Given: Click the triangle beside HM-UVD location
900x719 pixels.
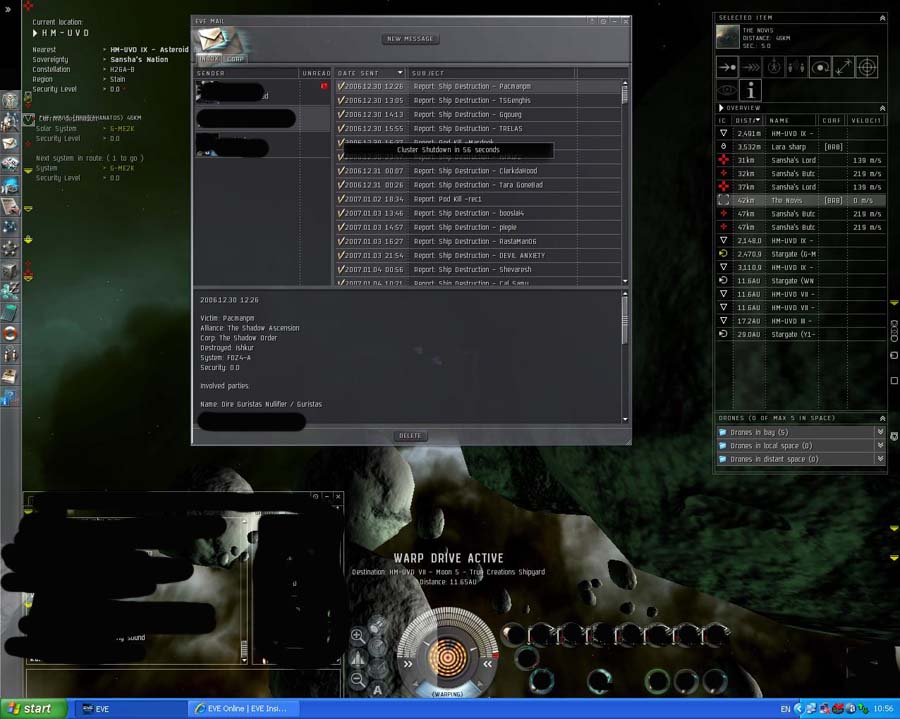Looking at the screenshot, I should pyautogui.click(x=36, y=33).
